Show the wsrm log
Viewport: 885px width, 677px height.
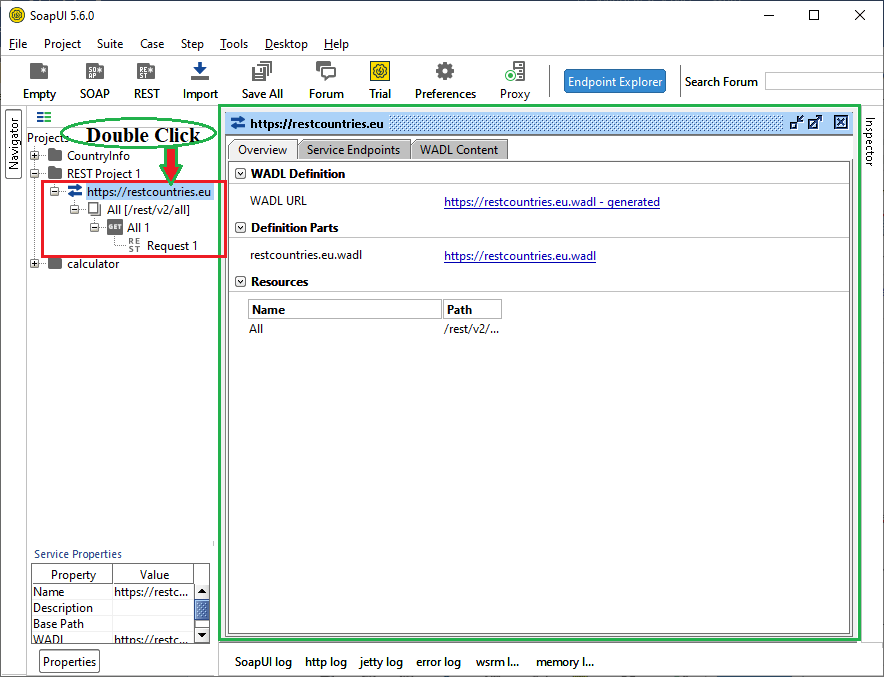click(497, 662)
